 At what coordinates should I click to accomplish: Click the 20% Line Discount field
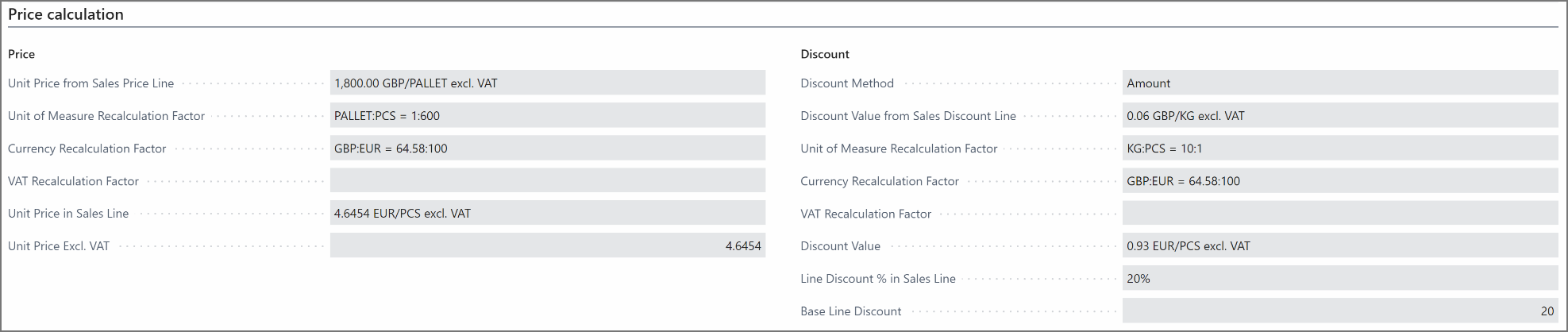tap(1339, 279)
